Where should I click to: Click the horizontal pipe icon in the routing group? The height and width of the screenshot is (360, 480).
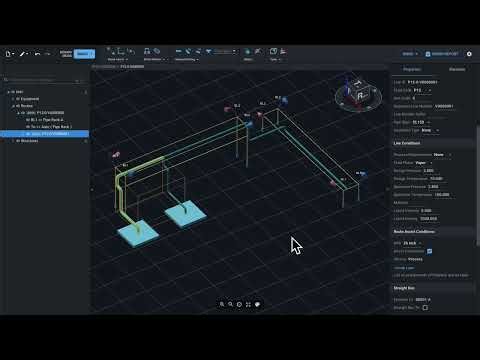pyautogui.click(x=179, y=51)
